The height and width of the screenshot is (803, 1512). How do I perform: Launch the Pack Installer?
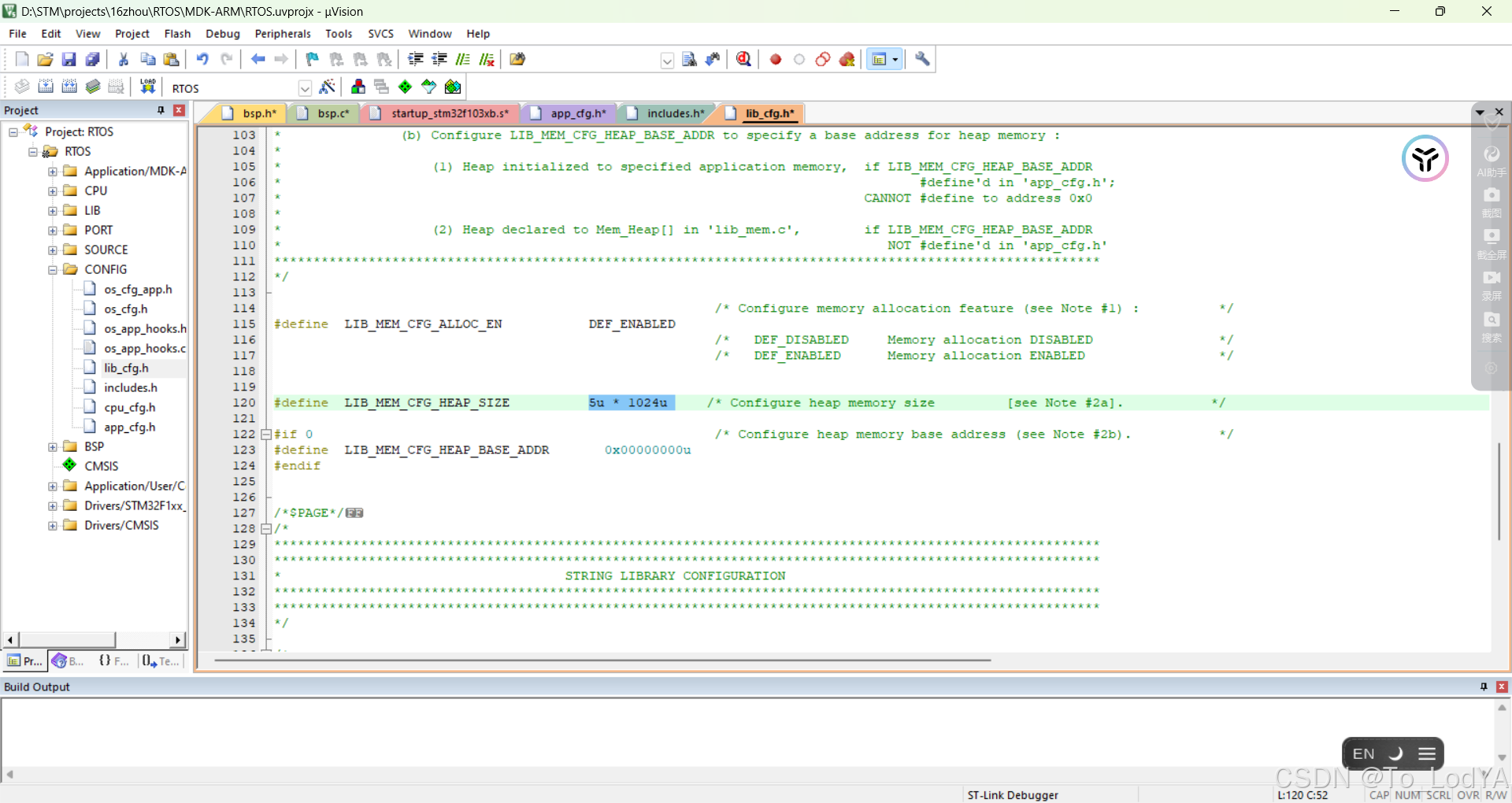[x=453, y=87]
